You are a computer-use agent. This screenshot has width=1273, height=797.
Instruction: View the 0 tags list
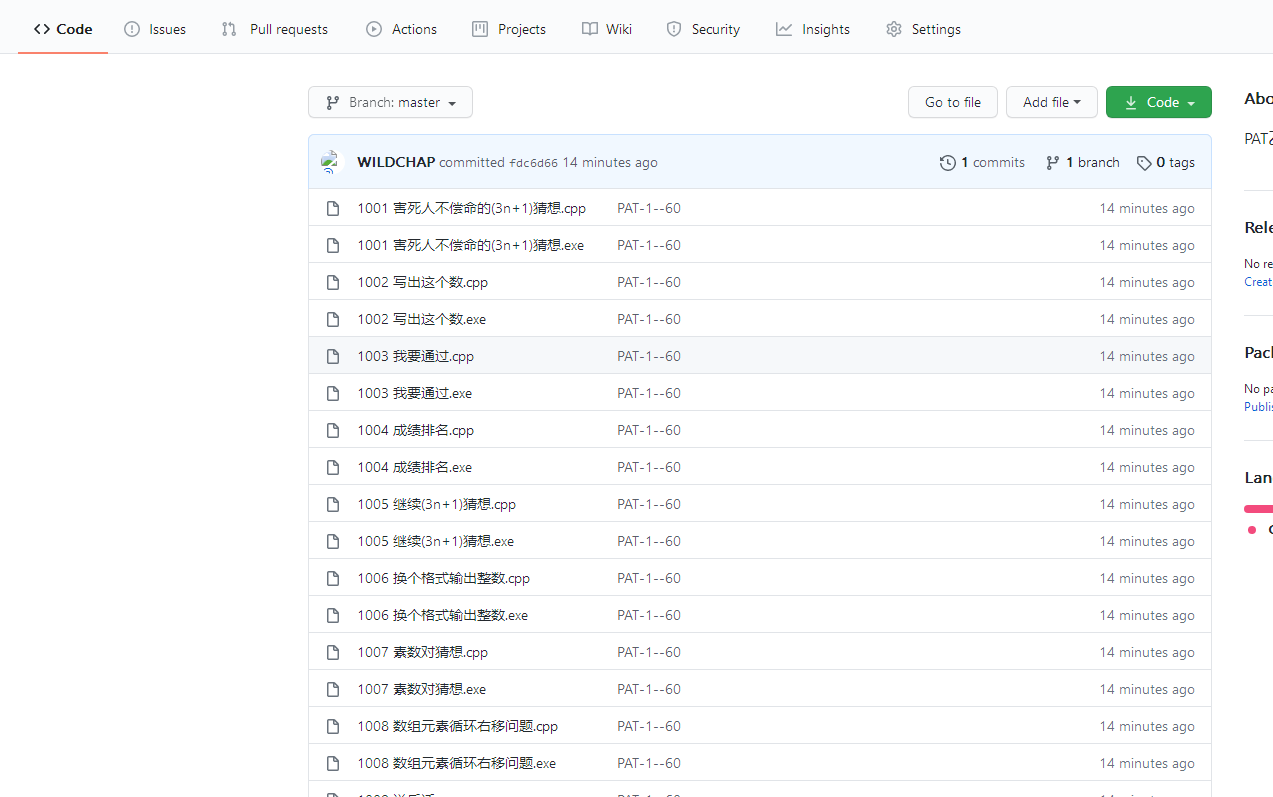[x=1165, y=162]
